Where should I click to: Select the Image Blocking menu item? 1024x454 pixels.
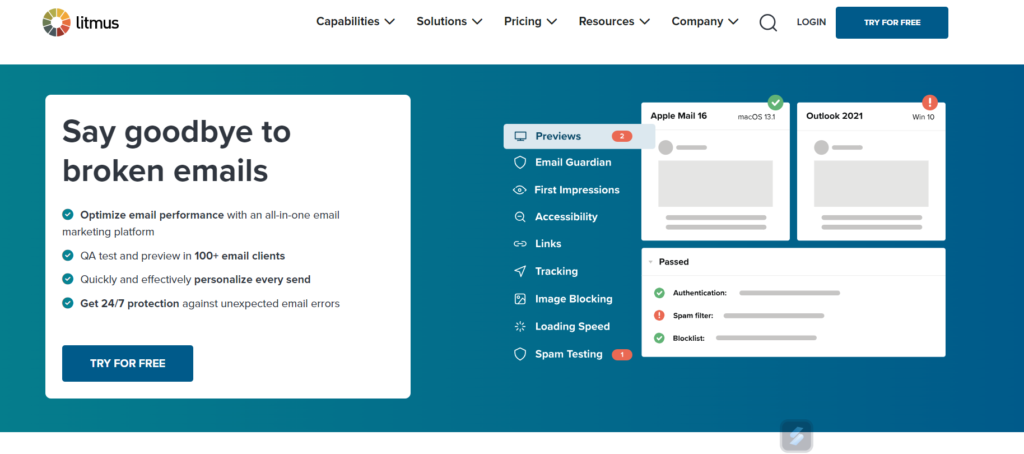click(x=564, y=299)
